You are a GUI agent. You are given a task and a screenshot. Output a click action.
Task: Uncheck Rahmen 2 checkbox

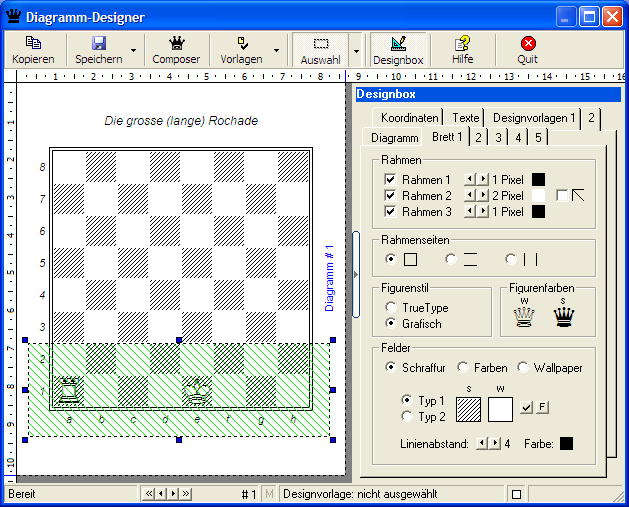click(x=390, y=195)
